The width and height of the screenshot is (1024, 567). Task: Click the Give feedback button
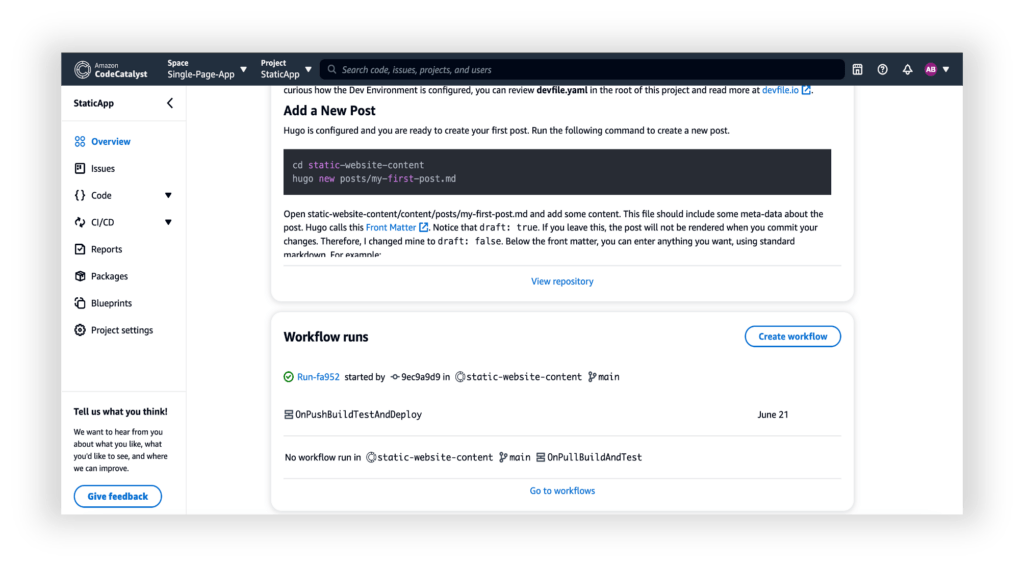point(118,496)
